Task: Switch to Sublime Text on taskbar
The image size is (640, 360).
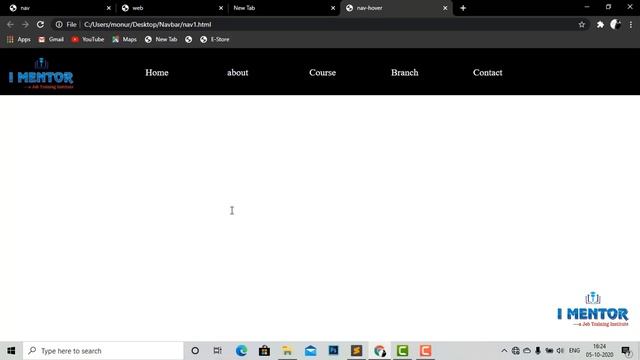Action: point(356,351)
